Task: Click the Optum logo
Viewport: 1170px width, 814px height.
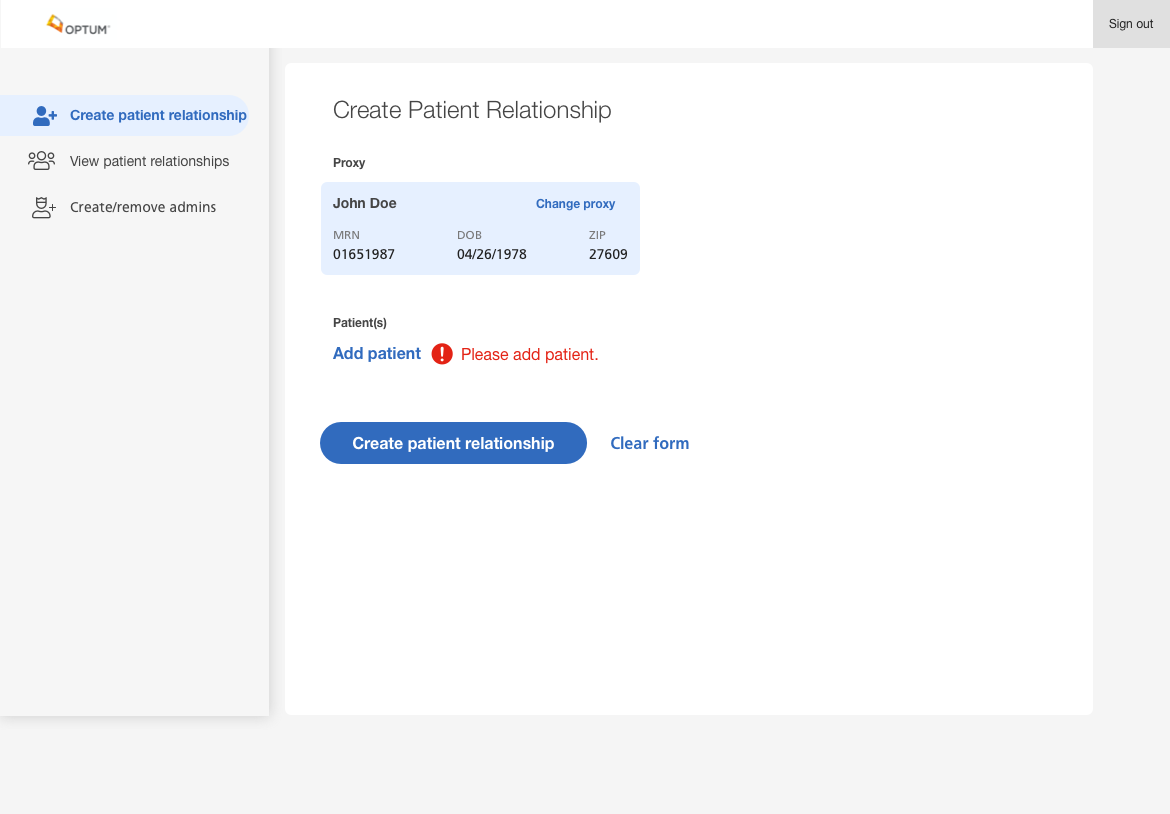Action: pos(78,25)
